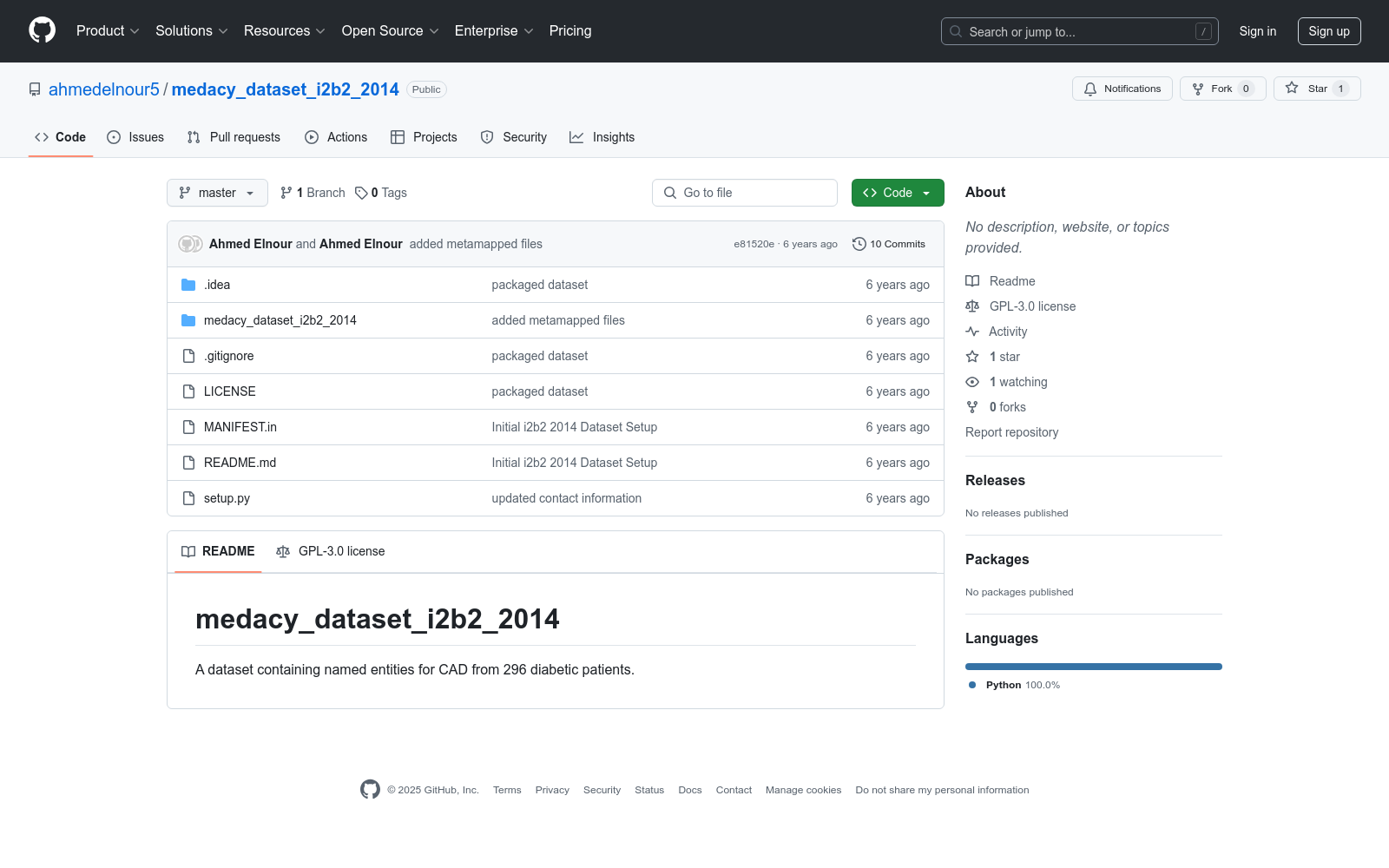The width and height of the screenshot is (1389, 868).
Task: Click Sign in
Action: (x=1258, y=31)
